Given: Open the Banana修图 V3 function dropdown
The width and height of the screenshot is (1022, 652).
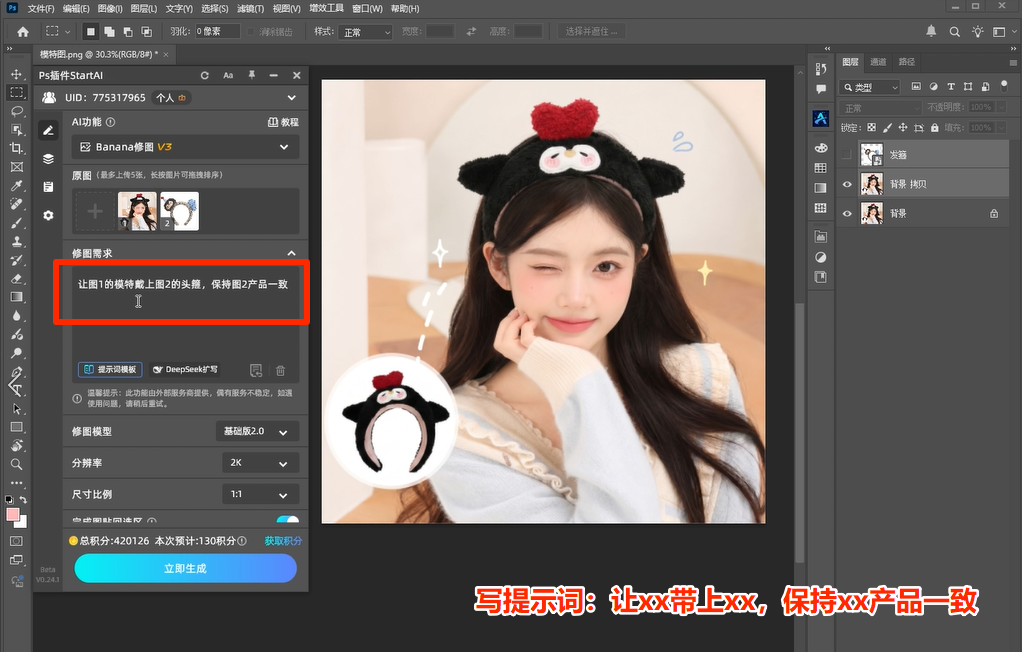Looking at the screenshot, I should point(185,147).
